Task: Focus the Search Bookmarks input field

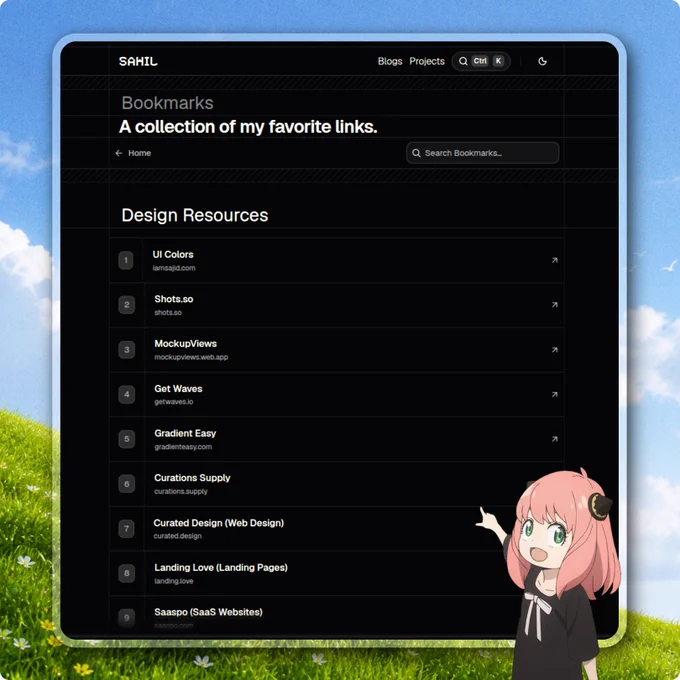Action: pos(482,153)
